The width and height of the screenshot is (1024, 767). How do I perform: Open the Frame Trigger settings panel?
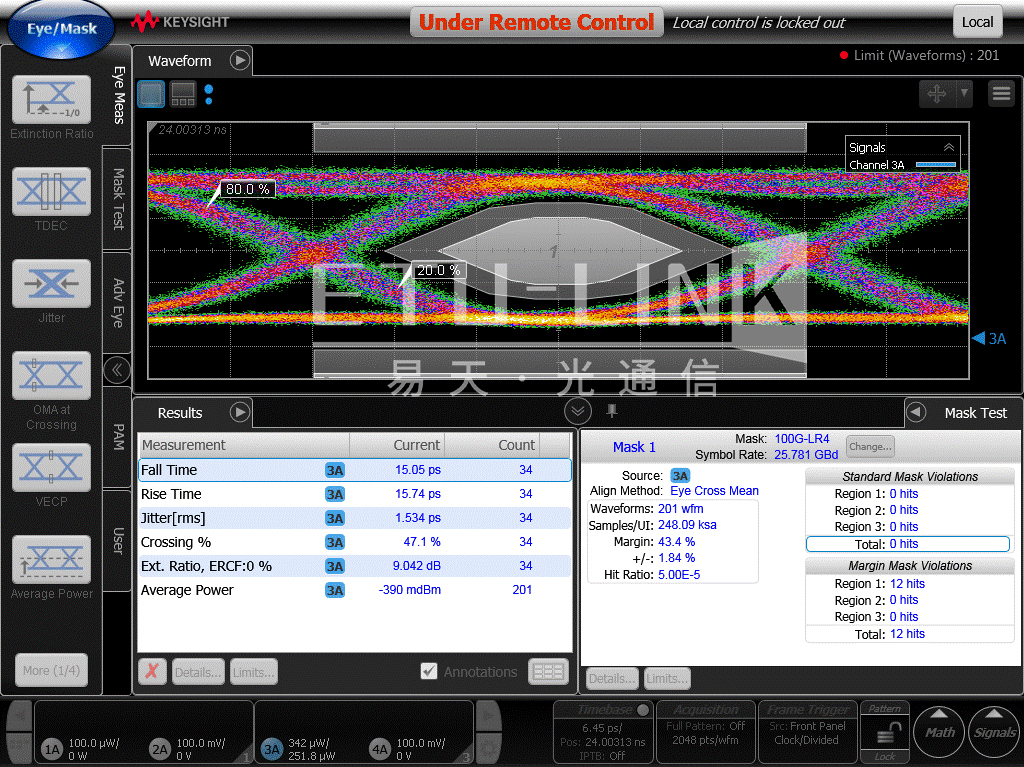click(807, 731)
